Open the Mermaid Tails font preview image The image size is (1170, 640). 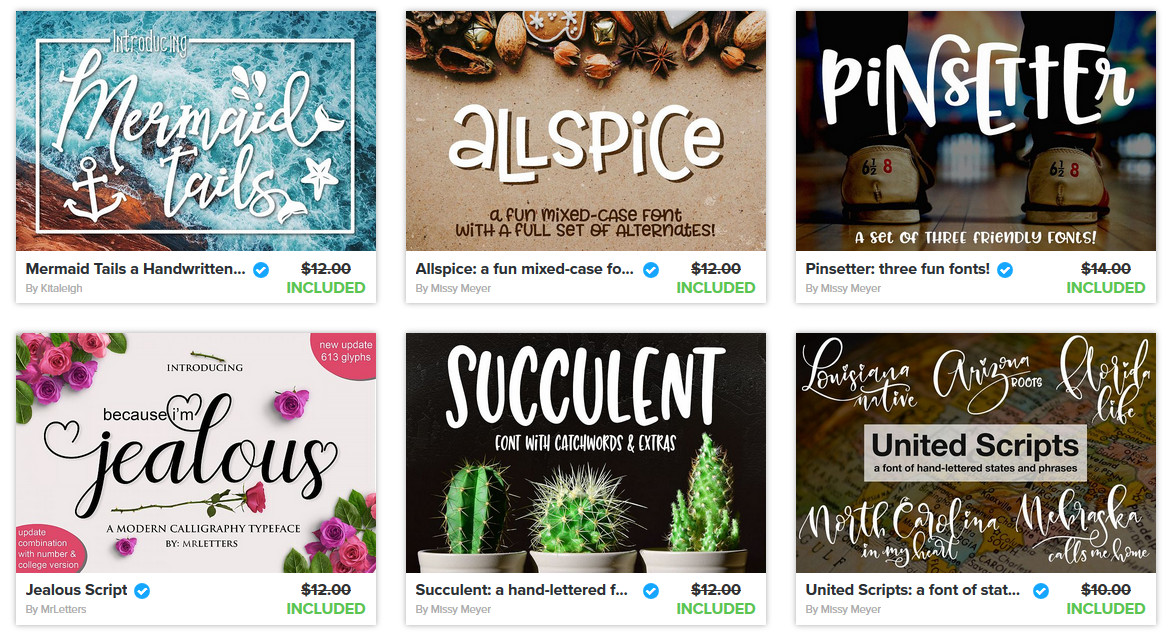click(x=195, y=131)
